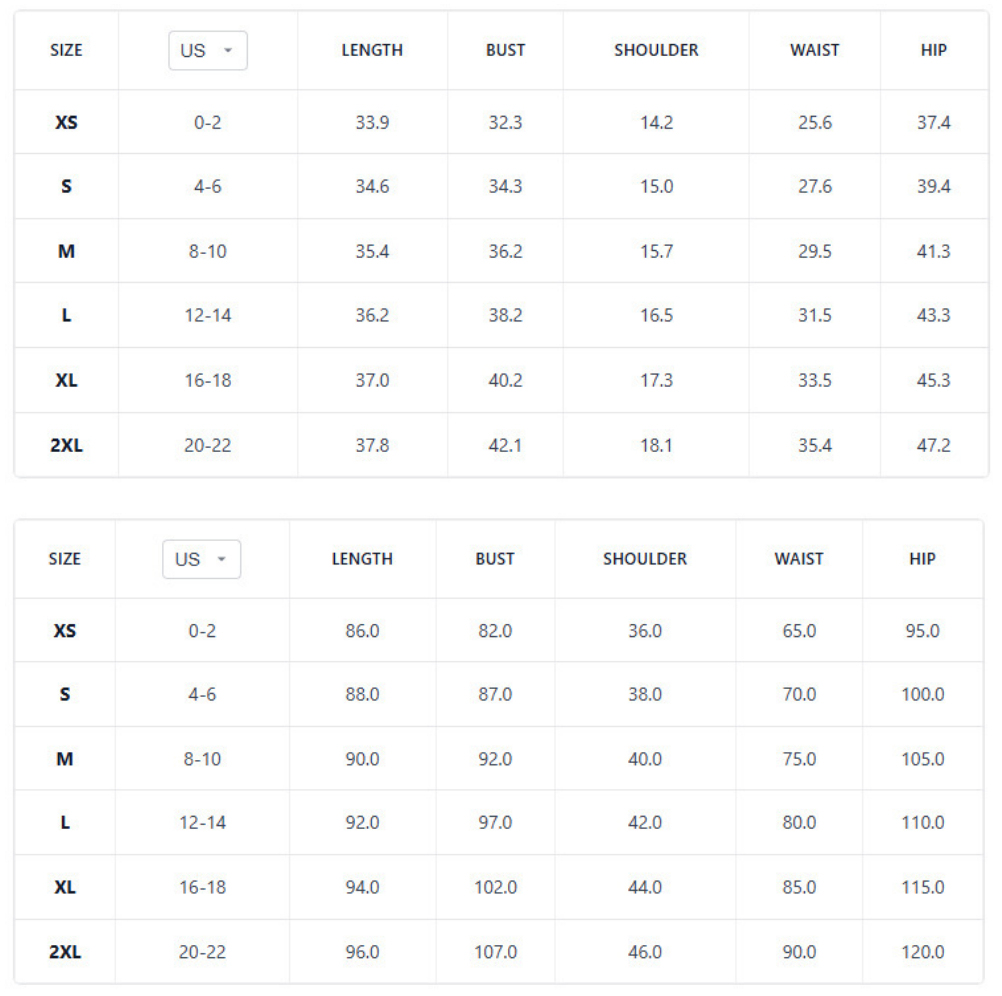Select the 31.5 waist value for L

pyautogui.click(x=814, y=316)
